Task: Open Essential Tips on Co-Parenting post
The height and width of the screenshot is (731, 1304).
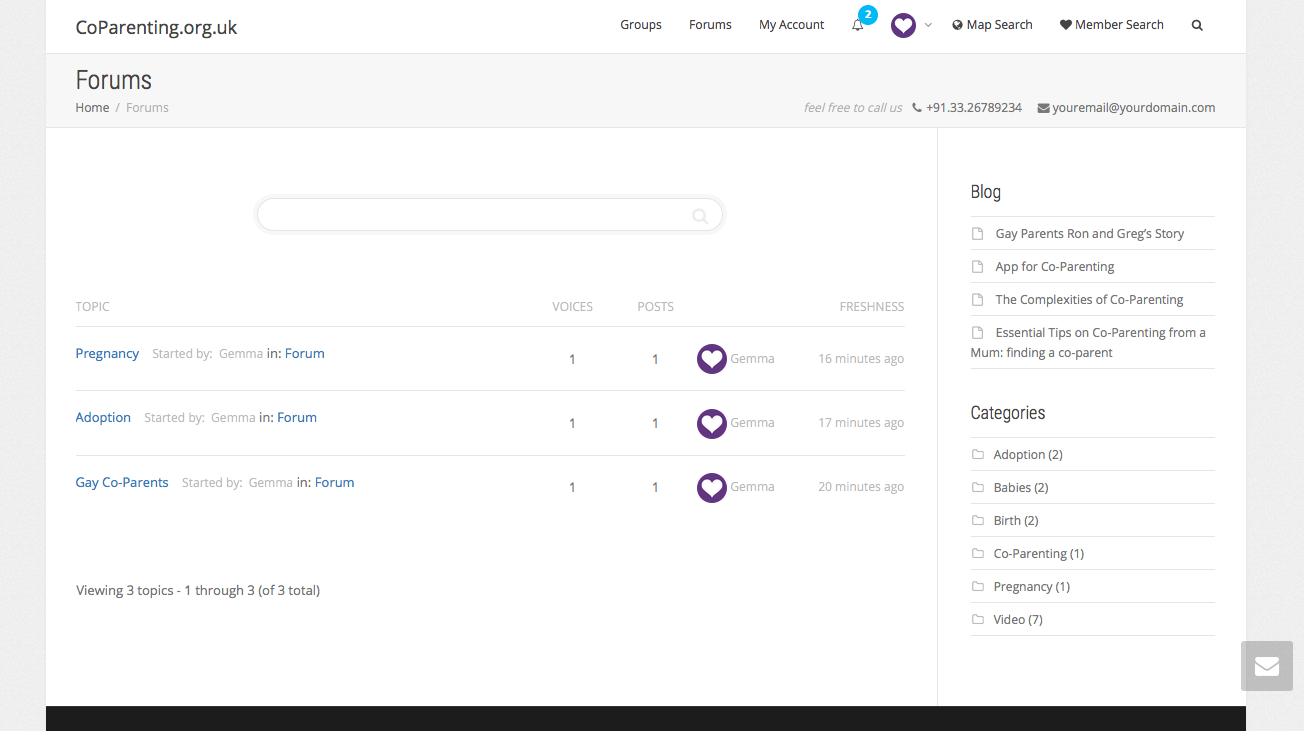Action: pyautogui.click(x=1088, y=343)
